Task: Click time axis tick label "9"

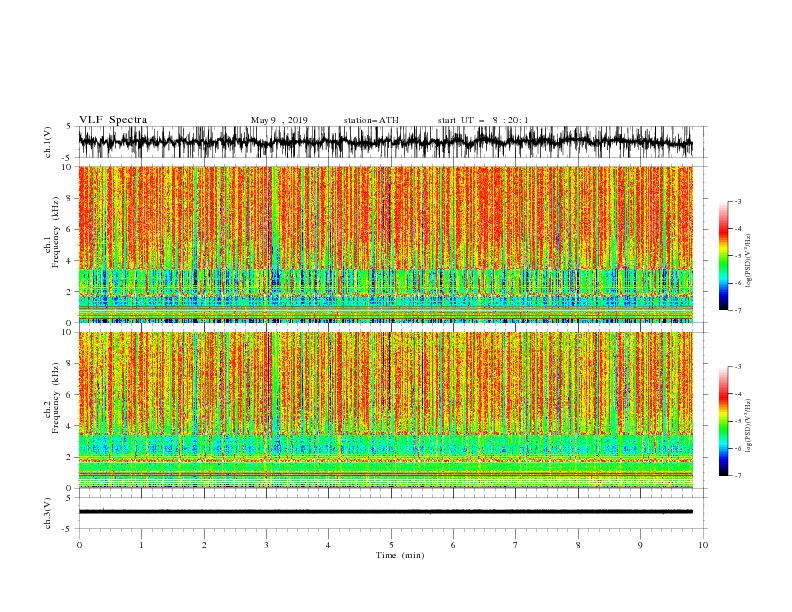Action: tap(640, 545)
